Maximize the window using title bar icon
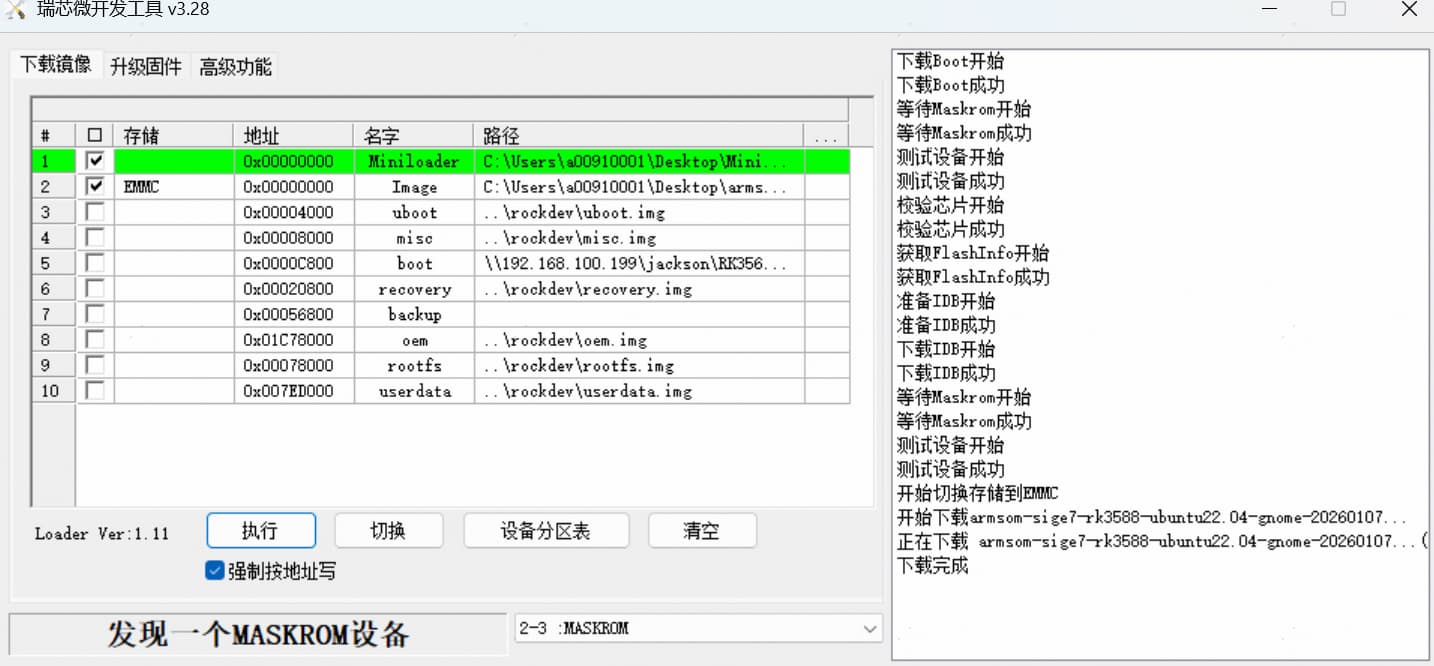This screenshot has width=1434, height=666. (x=1338, y=9)
